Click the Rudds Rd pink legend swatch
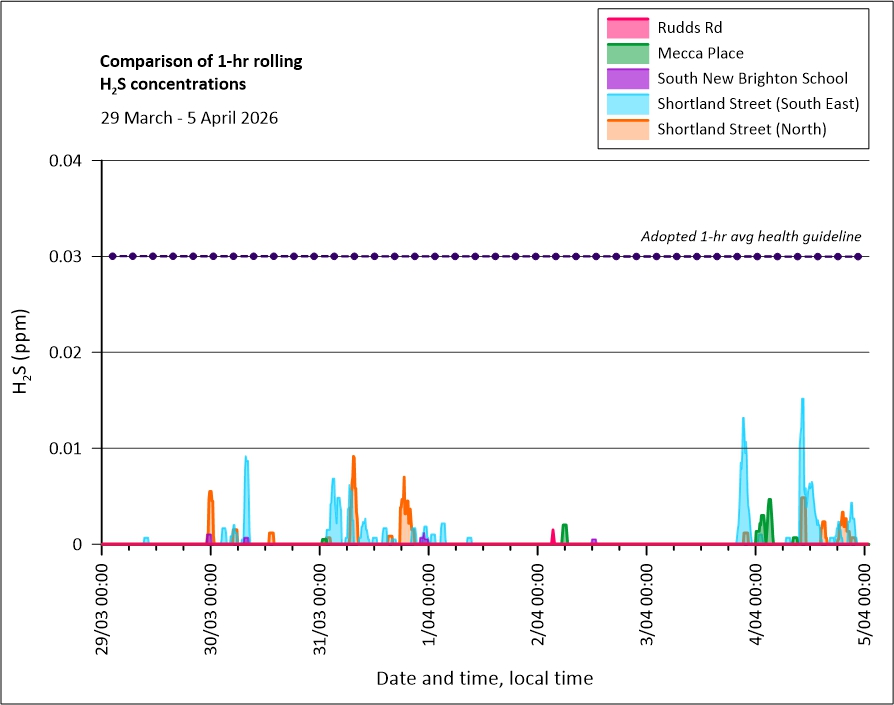This screenshot has height=705, width=894. coord(626,28)
